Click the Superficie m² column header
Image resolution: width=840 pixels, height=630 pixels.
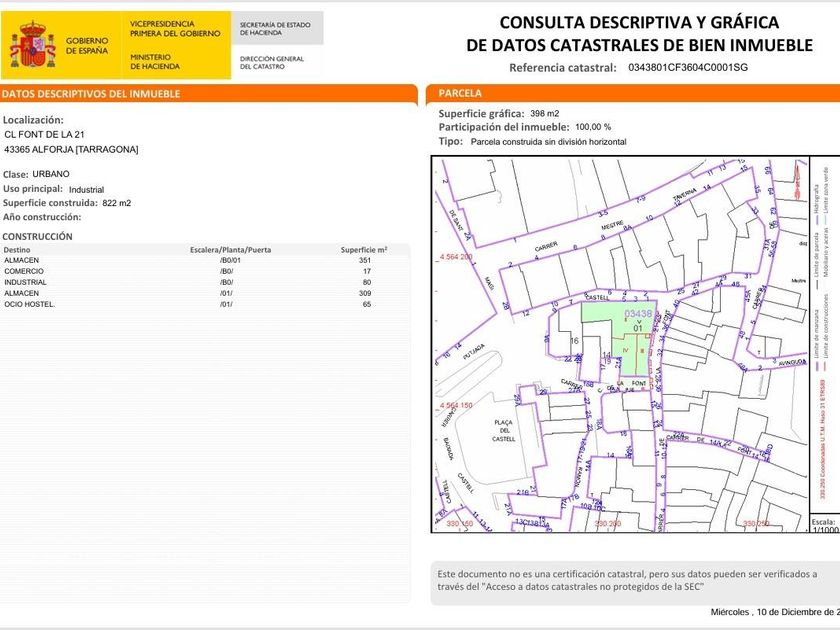pyautogui.click(x=363, y=250)
